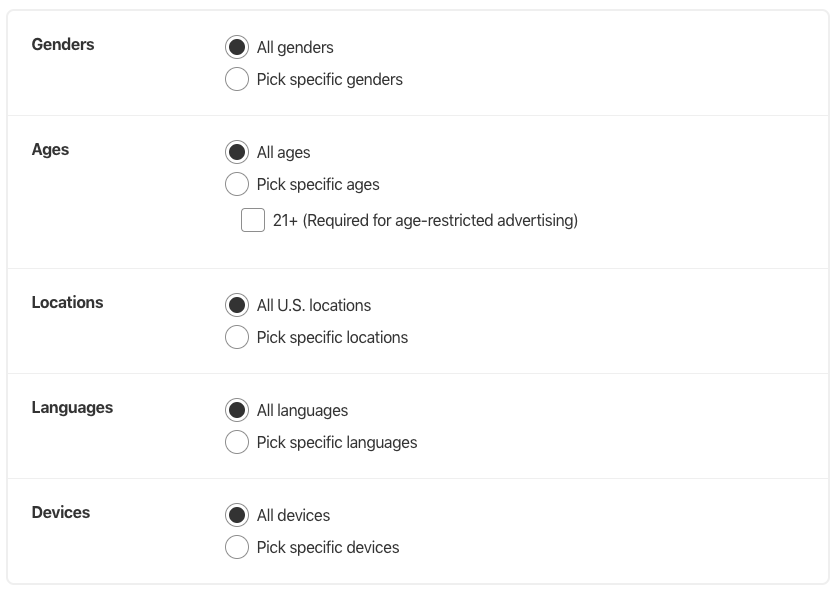Choose the Pick specific languages radio option
The image size is (838, 595).
point(237,442)
